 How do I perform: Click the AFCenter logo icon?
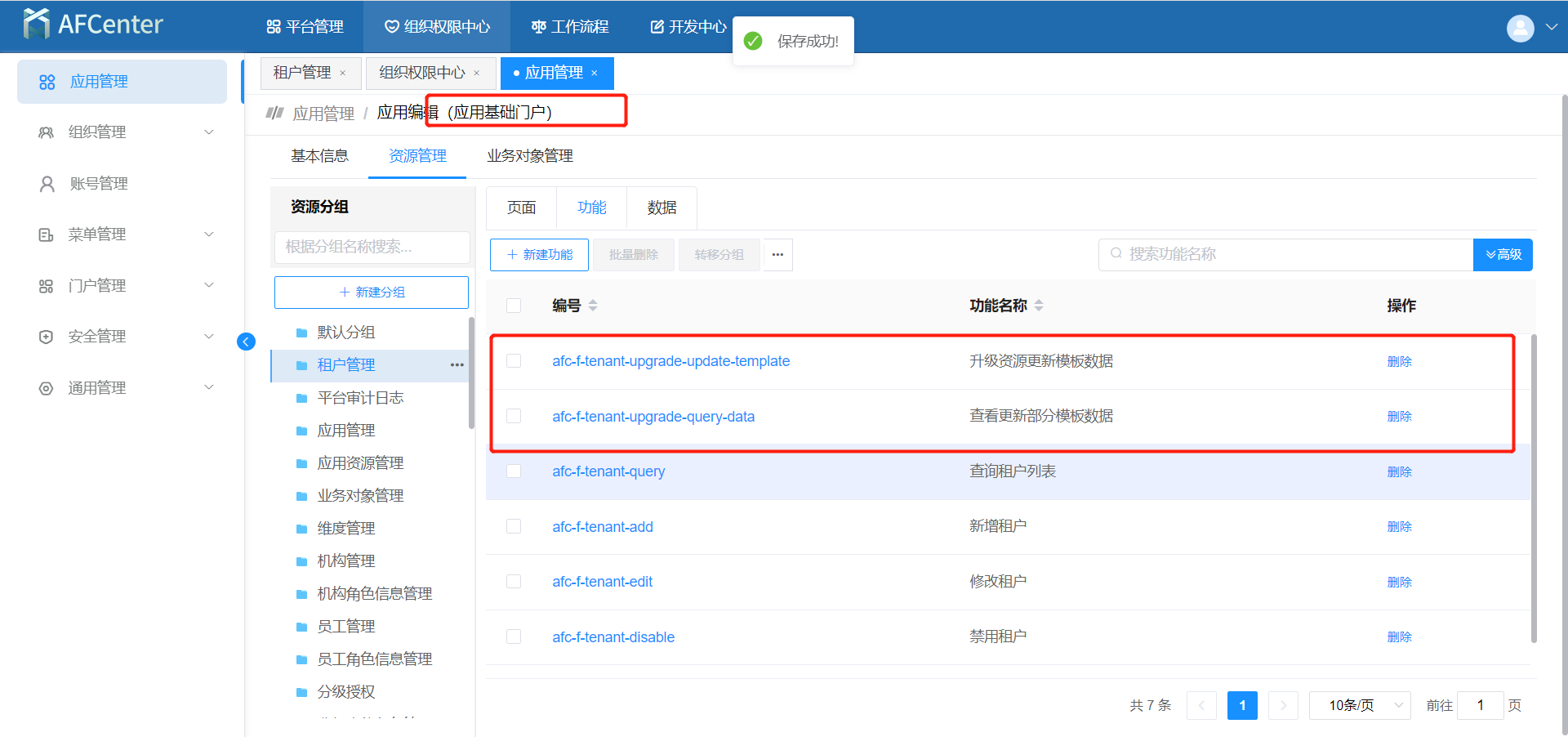pos(37,25)
